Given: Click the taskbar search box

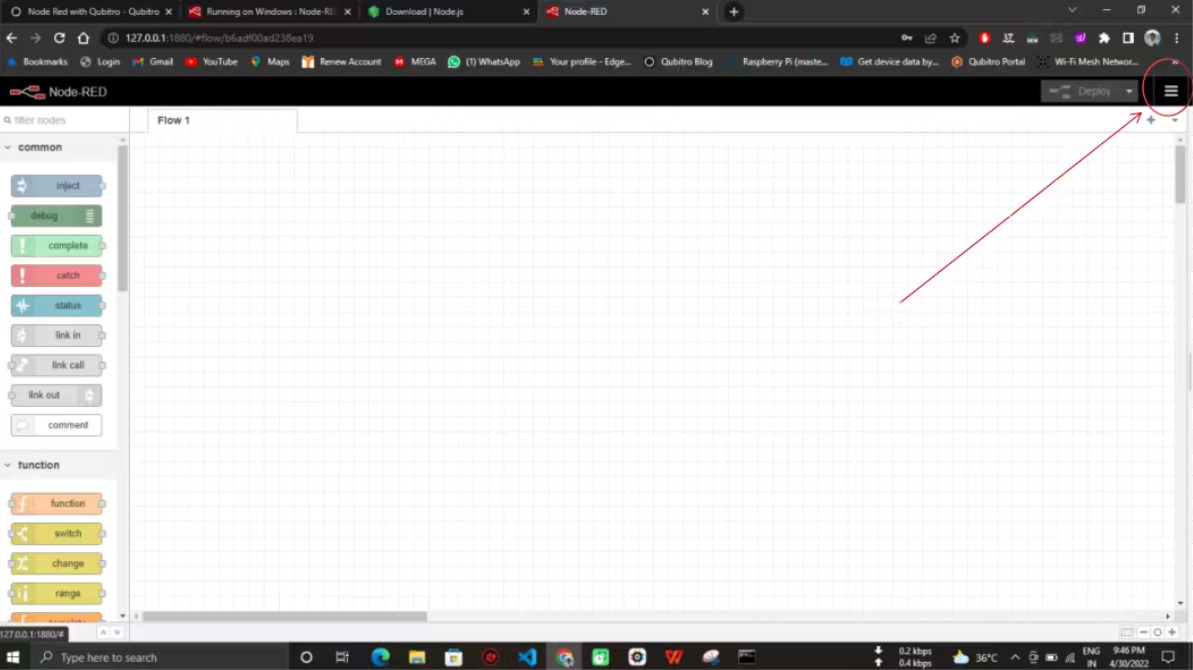Looking at the screenshot, I should click(160, 657).
